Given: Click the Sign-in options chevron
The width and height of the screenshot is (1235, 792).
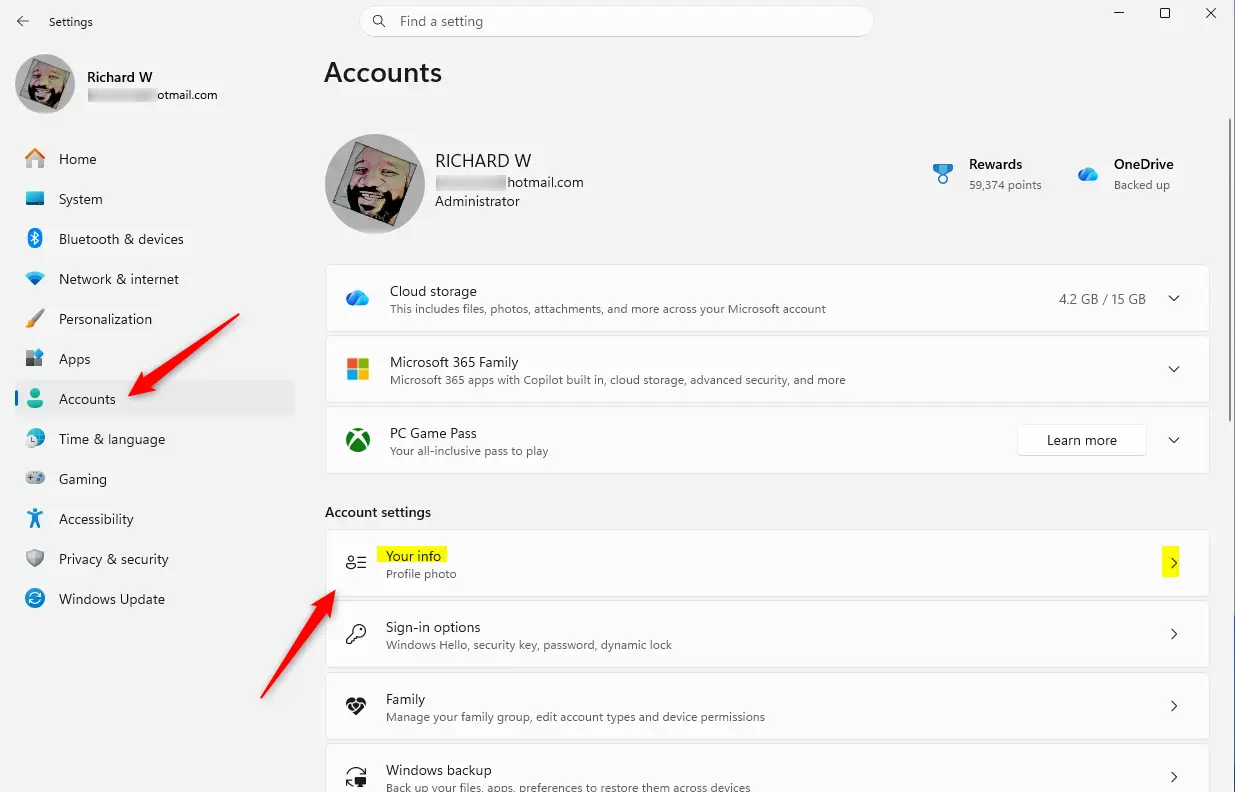Looking at the screenshot, I should point(1174,634).
